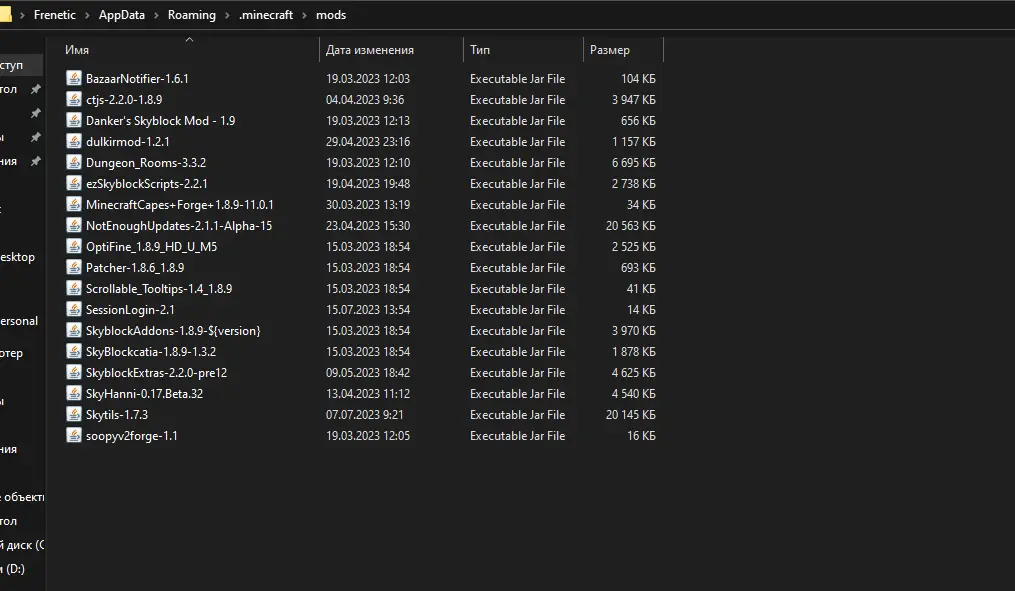Click MinecraftCapes+Forge+1.8.9-11.0.1 name

pyautogui.click(x=180, y=205)
